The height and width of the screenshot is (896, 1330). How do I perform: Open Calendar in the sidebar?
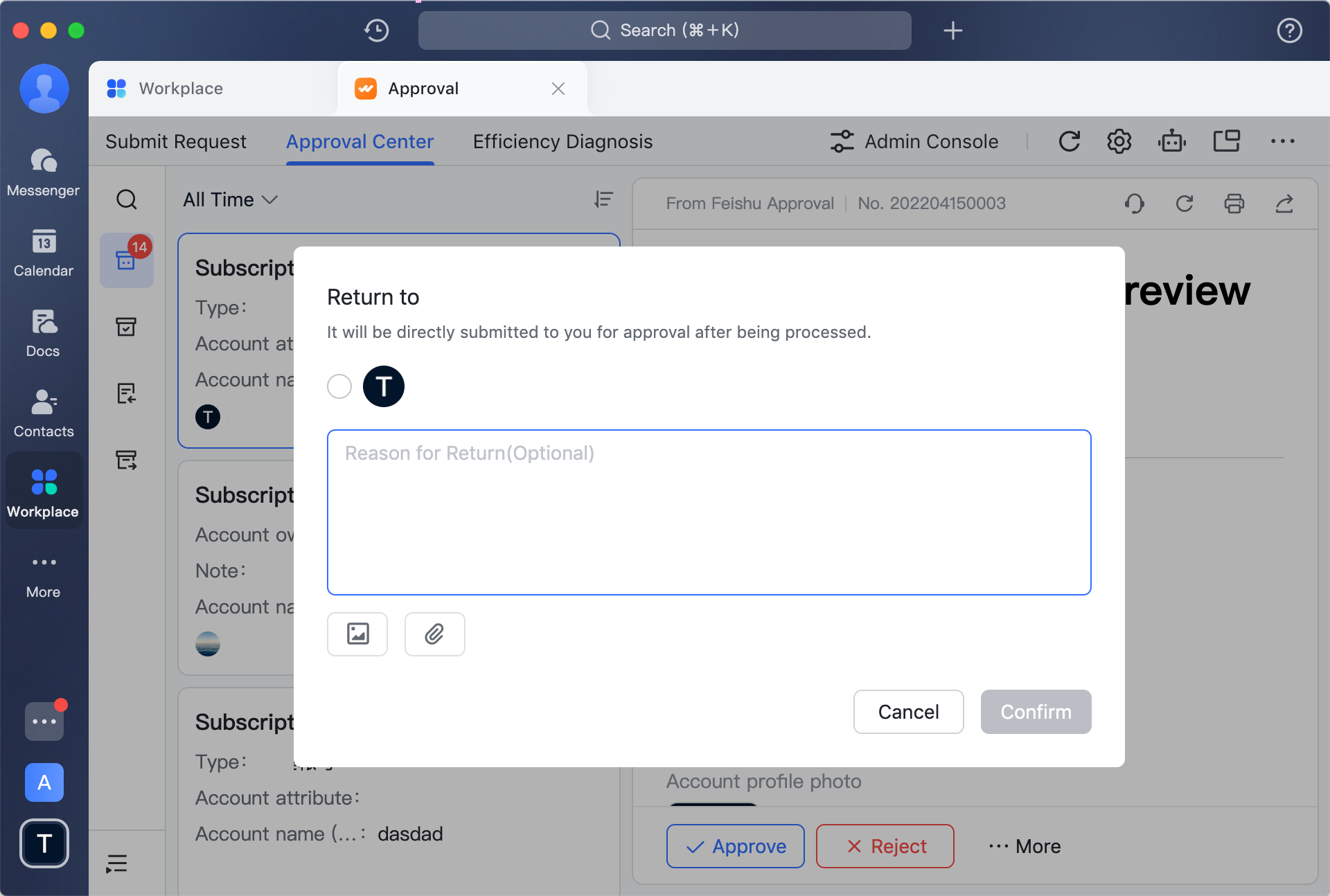(x=44, y=253)
